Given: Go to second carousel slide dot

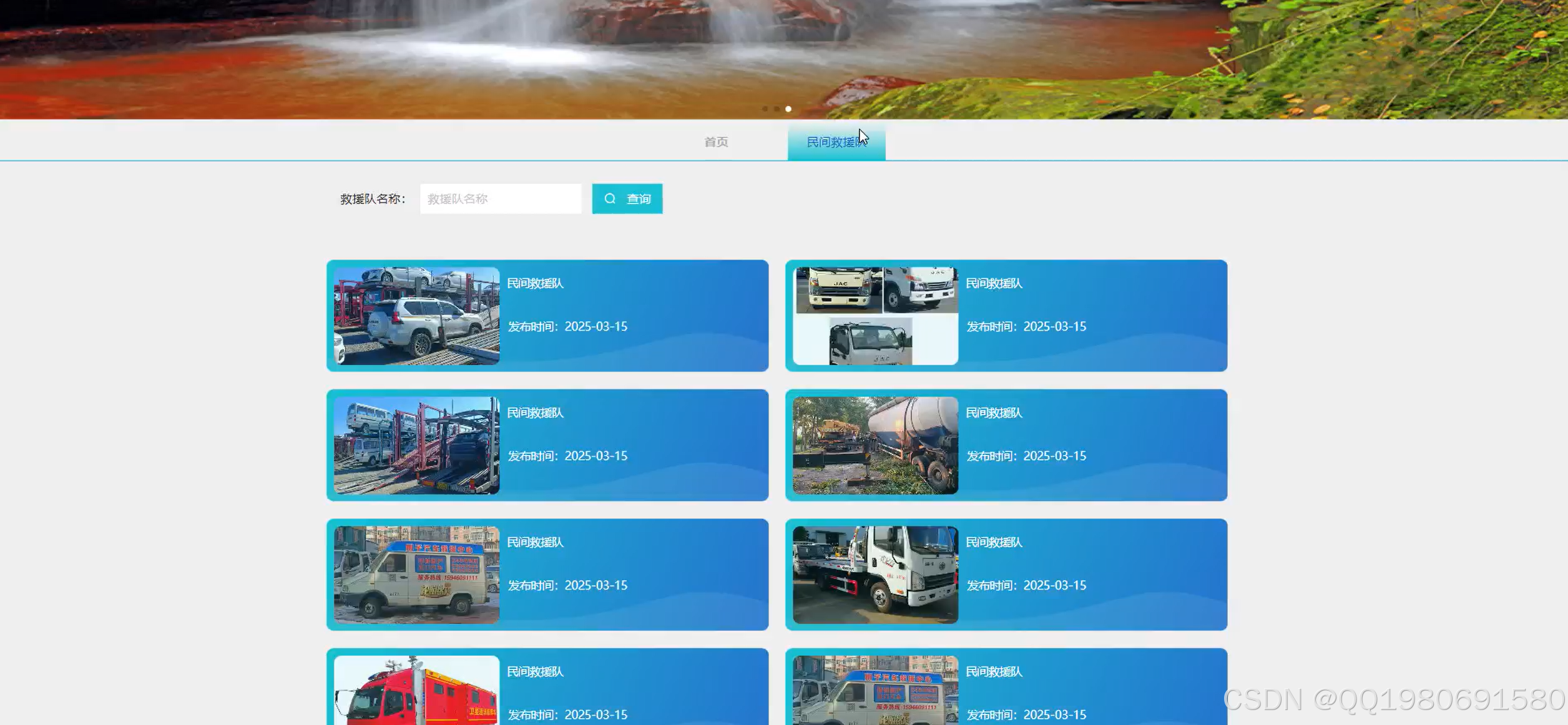Looking at the screenshot, I should 777,109.
